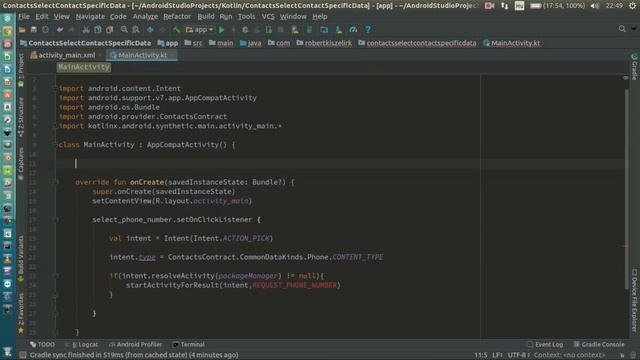640x360 pixels.
Task: Click REQUEST_PHONE_NUMBER in the code
Action: click(x=295, y=285)
